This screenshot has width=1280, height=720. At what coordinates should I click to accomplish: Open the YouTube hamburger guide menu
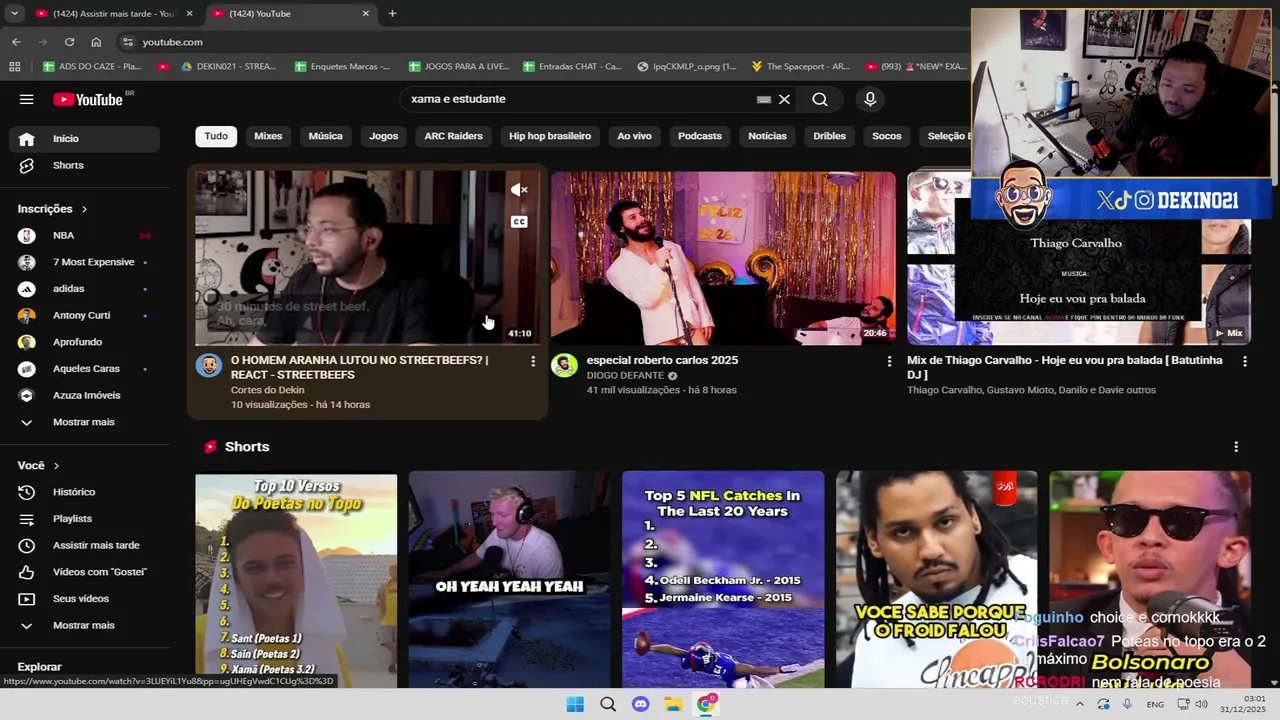click(27, 99)
